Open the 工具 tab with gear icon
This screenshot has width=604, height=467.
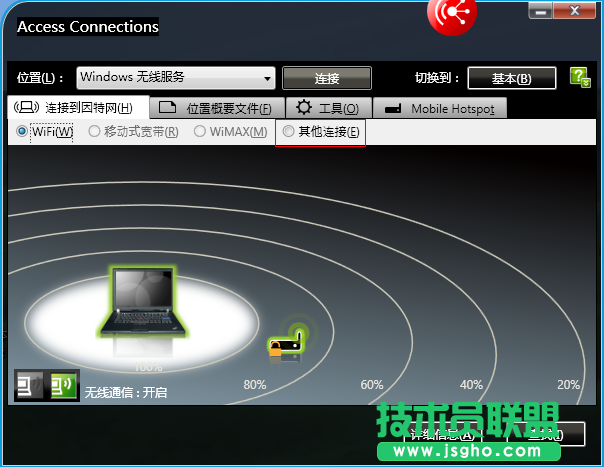point(329,108)
